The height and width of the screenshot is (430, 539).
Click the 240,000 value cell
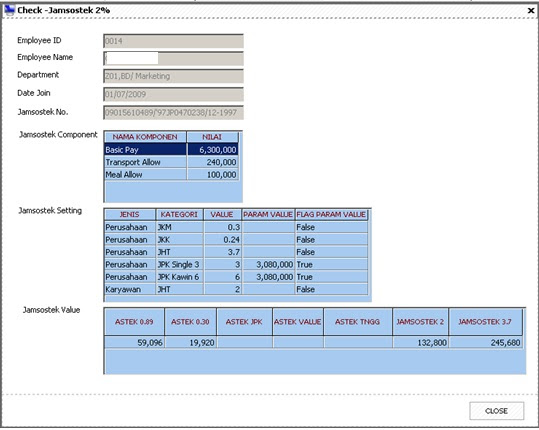pos(212,162)
